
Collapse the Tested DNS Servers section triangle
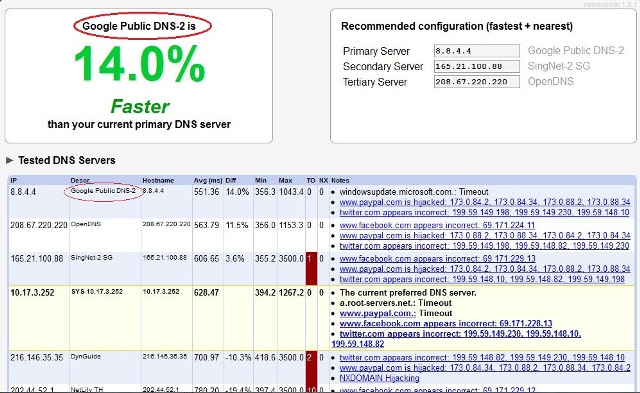click(9, 160)
